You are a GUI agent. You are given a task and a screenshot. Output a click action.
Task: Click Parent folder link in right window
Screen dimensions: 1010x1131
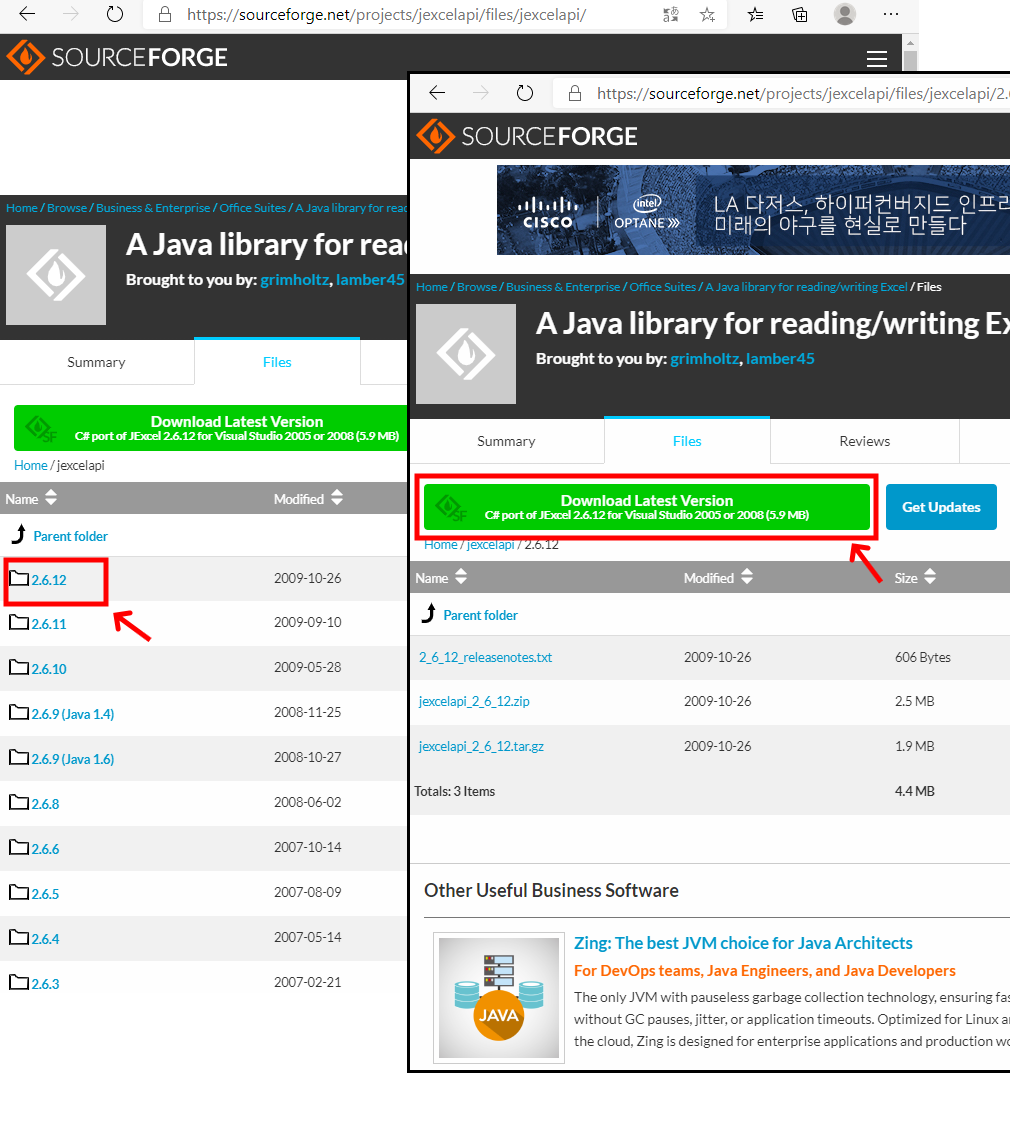[x=480, y=615]
